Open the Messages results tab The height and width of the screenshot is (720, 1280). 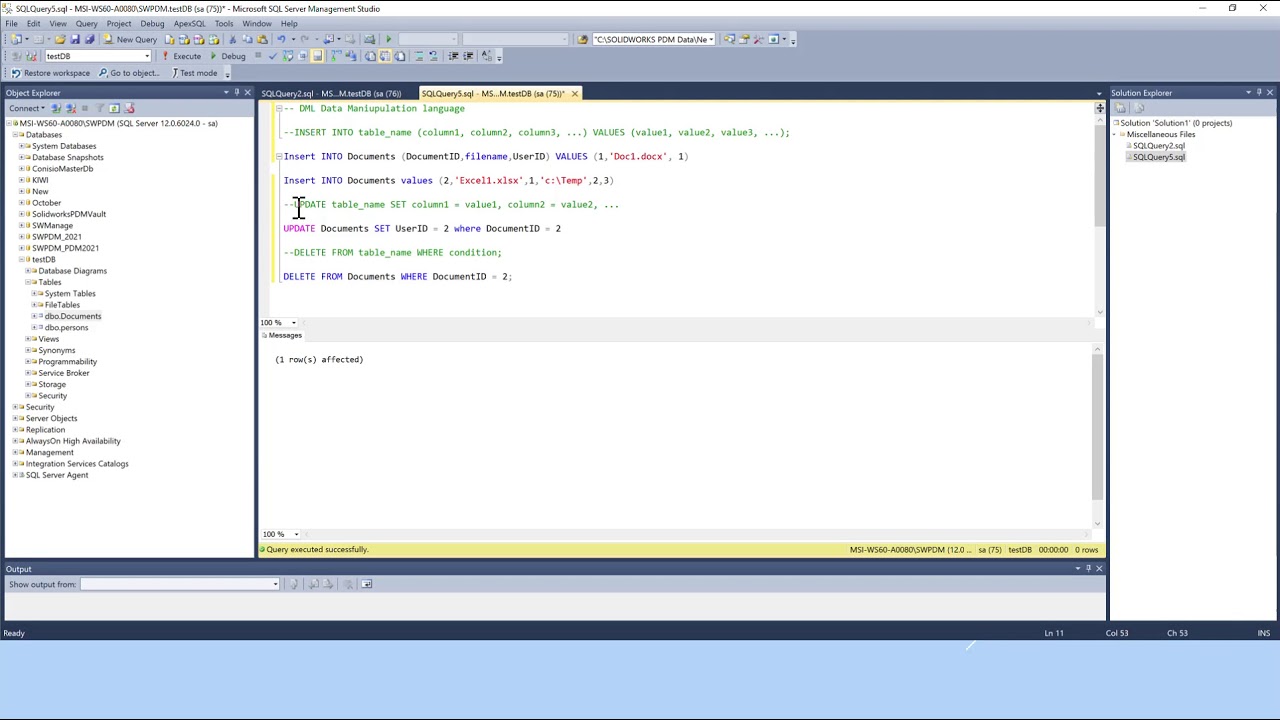pos(282,335)
